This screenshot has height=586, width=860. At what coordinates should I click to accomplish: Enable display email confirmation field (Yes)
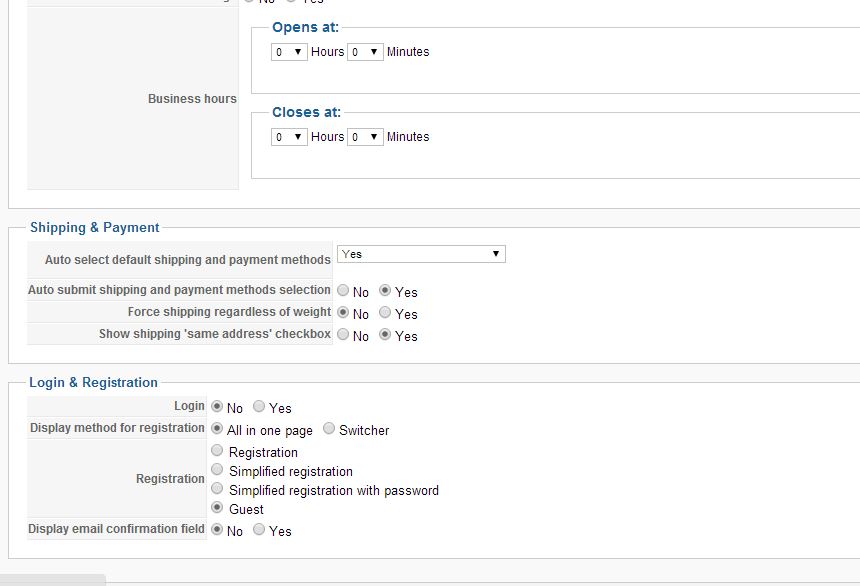pos(259,530)
